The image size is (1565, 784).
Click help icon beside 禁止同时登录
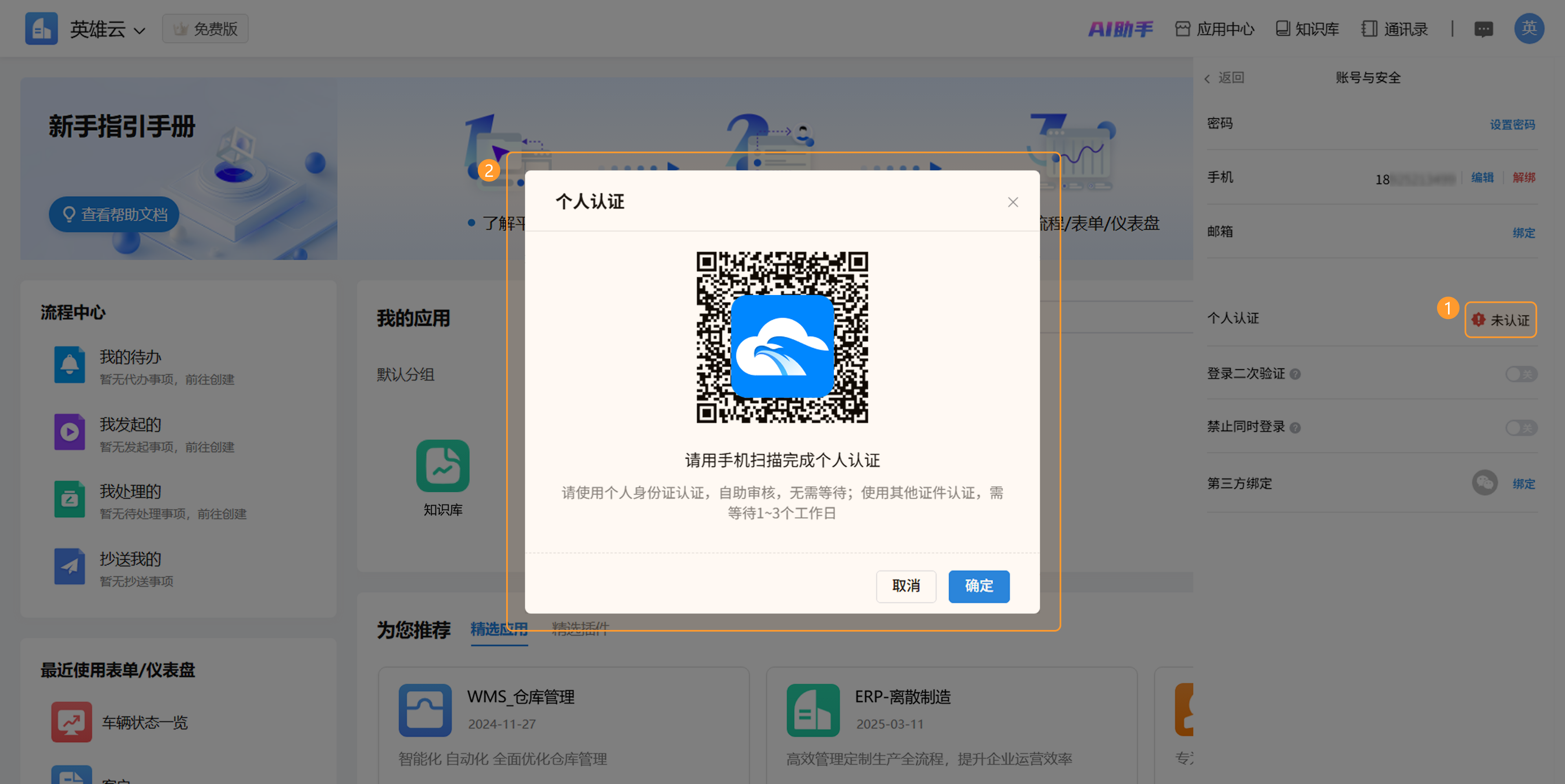tap(1295, 427)
